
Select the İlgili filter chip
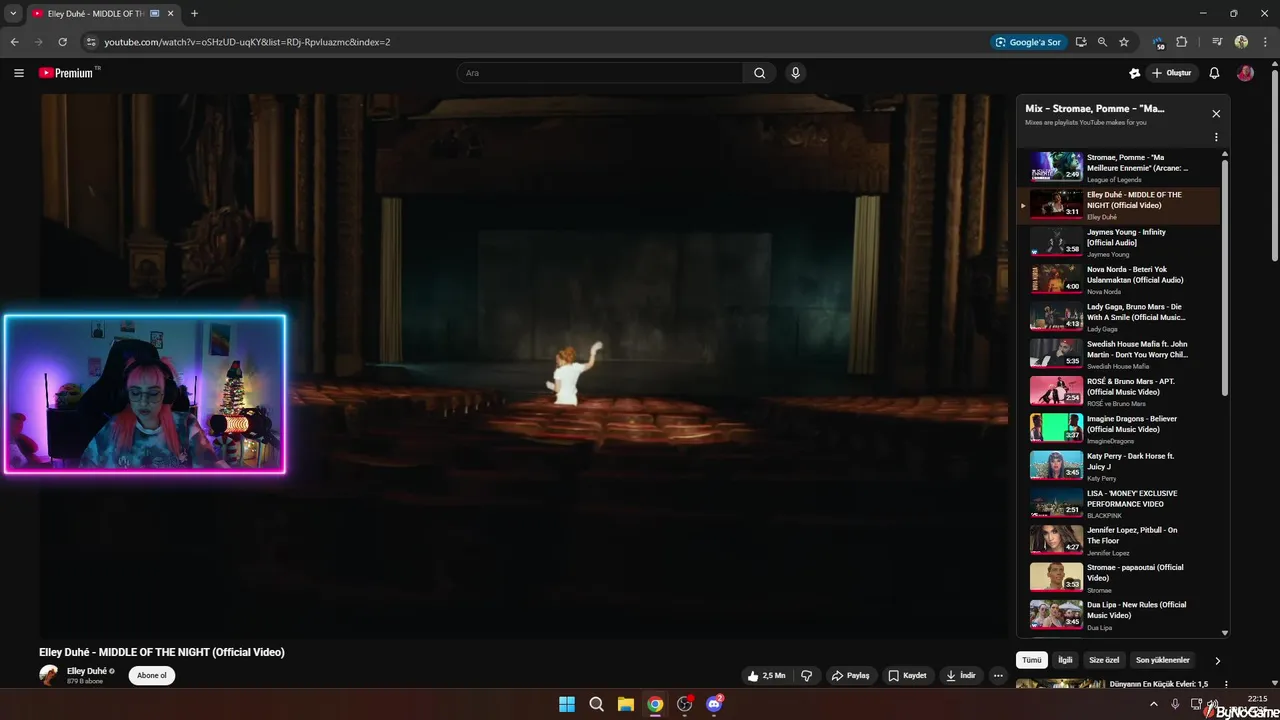point(1065,661)
